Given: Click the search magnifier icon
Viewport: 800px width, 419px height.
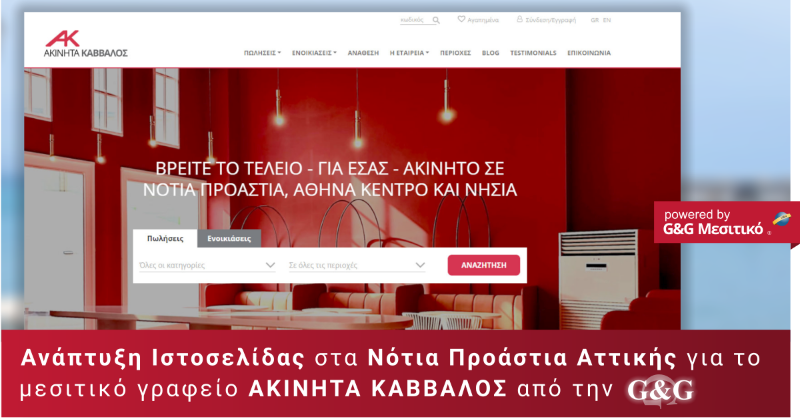Looking at the screenshot, I should (x=436, y=20).
